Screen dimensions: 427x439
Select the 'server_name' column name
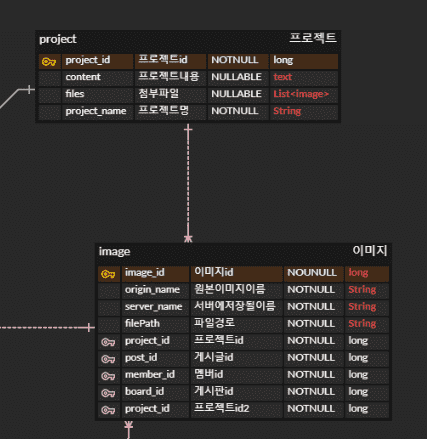coord(155,308)
